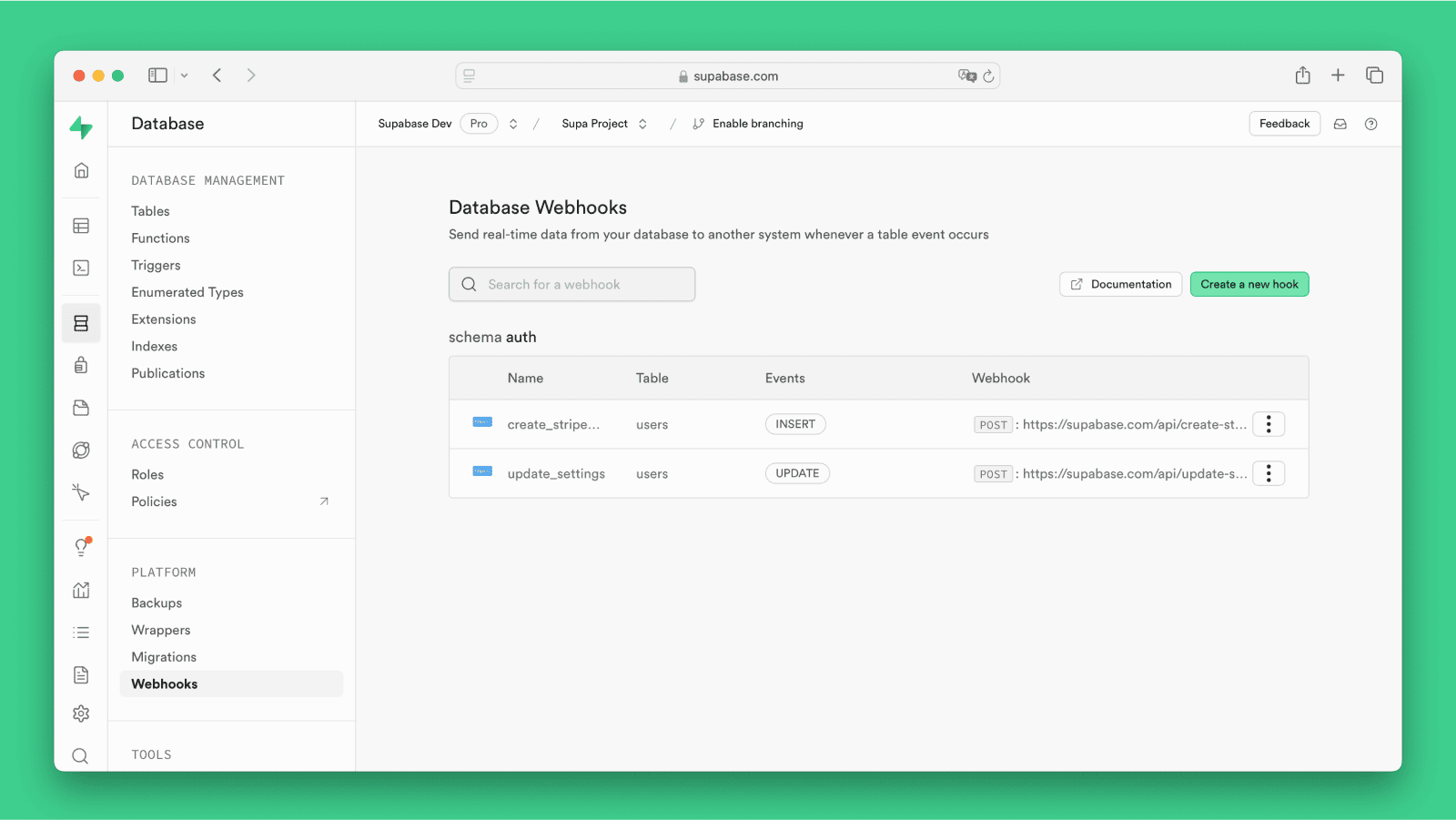This screenshot has width=1456, height=820.
Task: Click the Safari share icon
Action: 1303,76
